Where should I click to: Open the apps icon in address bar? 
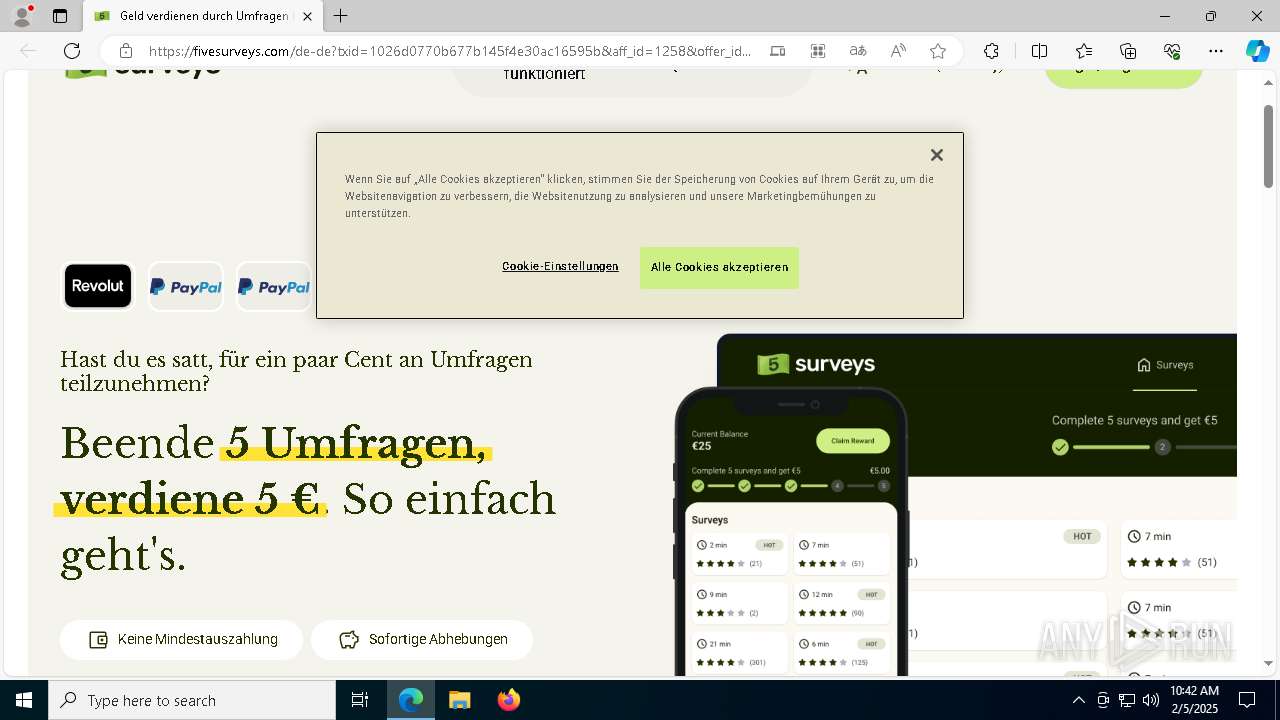tap(817, 51)
